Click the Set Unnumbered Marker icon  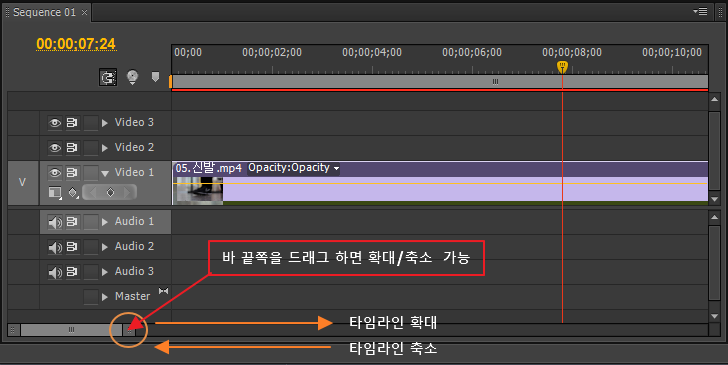pos(156,77)
